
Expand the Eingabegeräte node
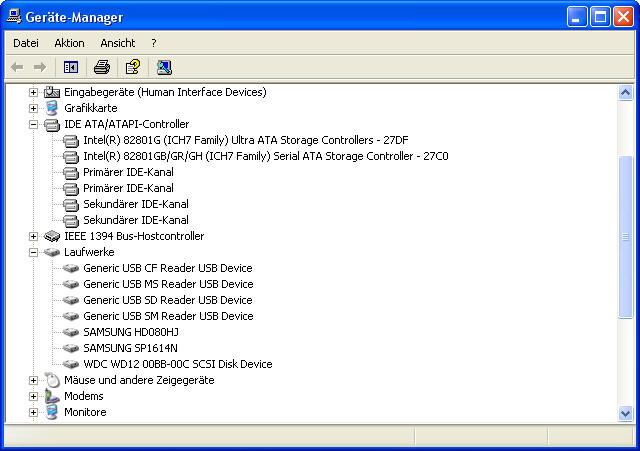click(x=33, y=93)
